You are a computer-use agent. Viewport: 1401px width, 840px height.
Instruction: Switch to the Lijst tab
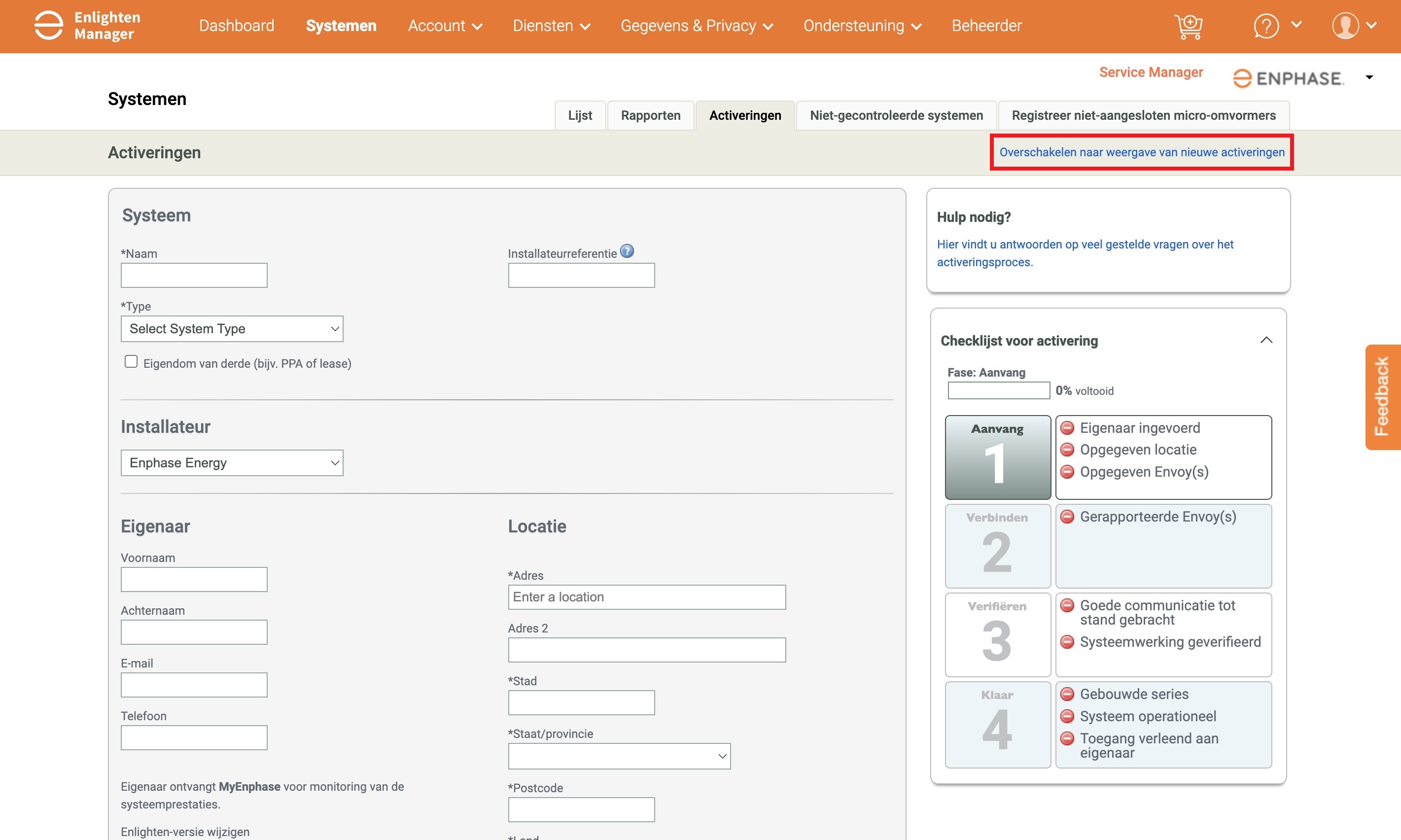click(580, 115)
